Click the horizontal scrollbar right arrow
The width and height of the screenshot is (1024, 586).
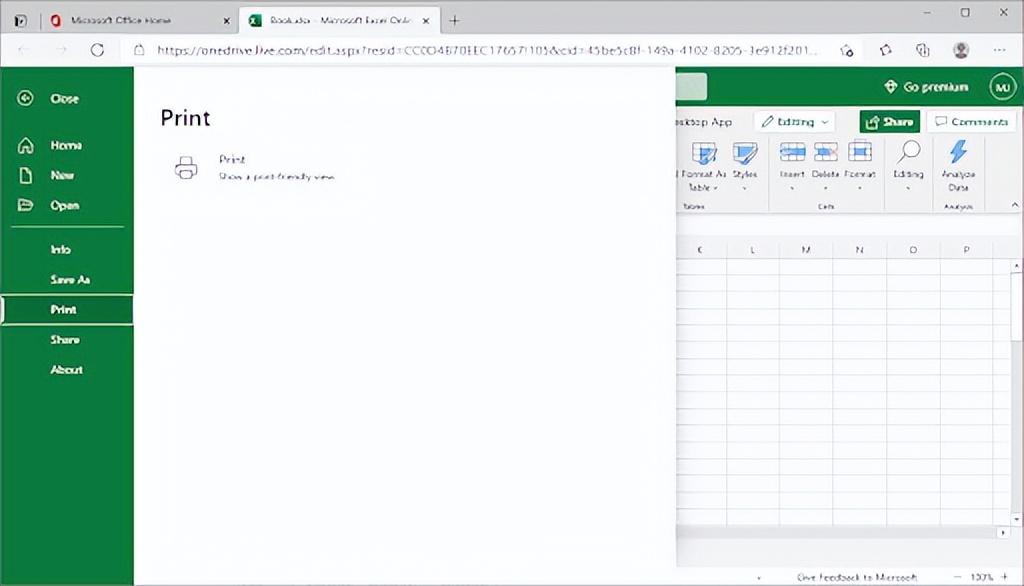click(1003, 532)
